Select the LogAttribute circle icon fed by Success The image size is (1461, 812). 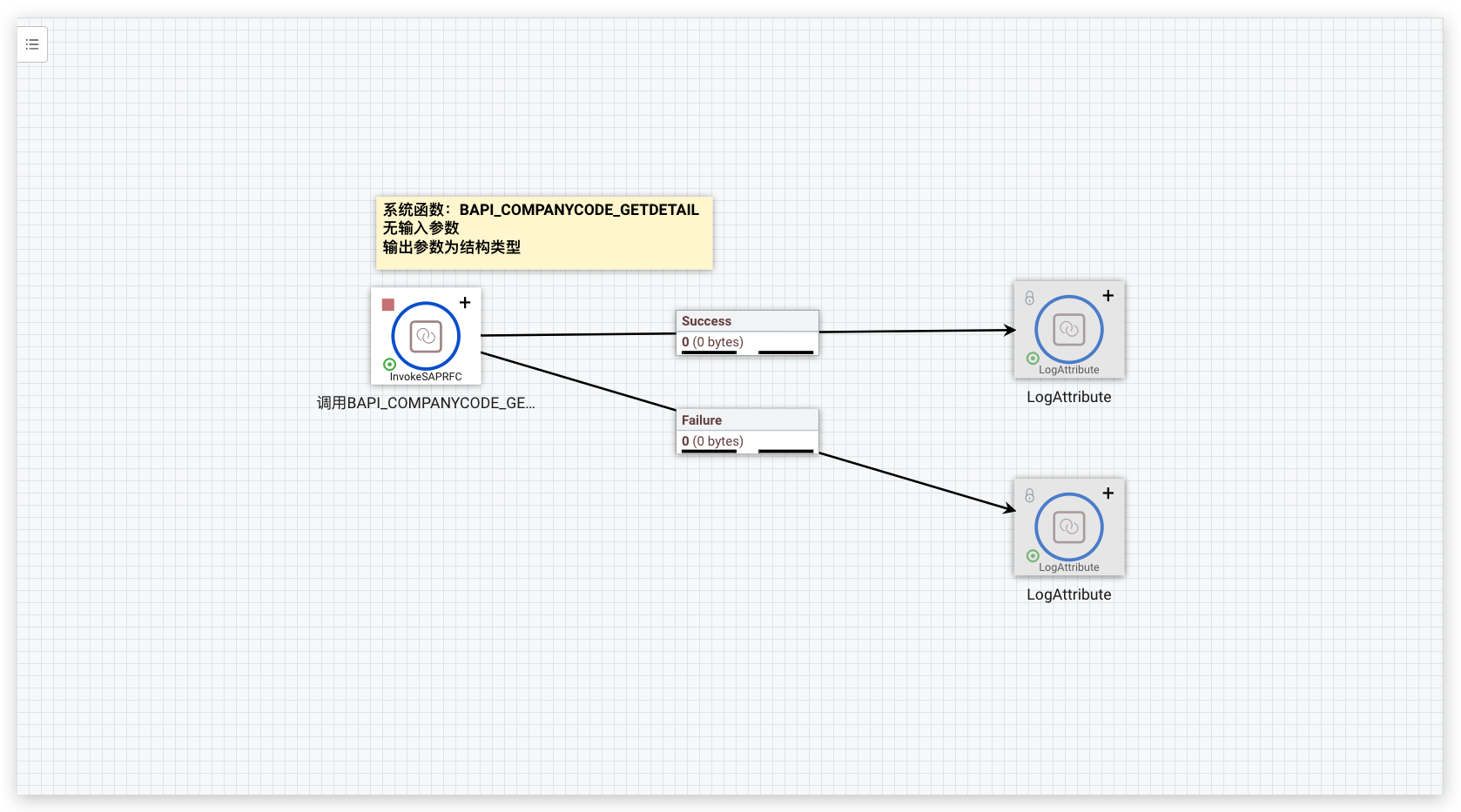click(x=1068, y=330)
